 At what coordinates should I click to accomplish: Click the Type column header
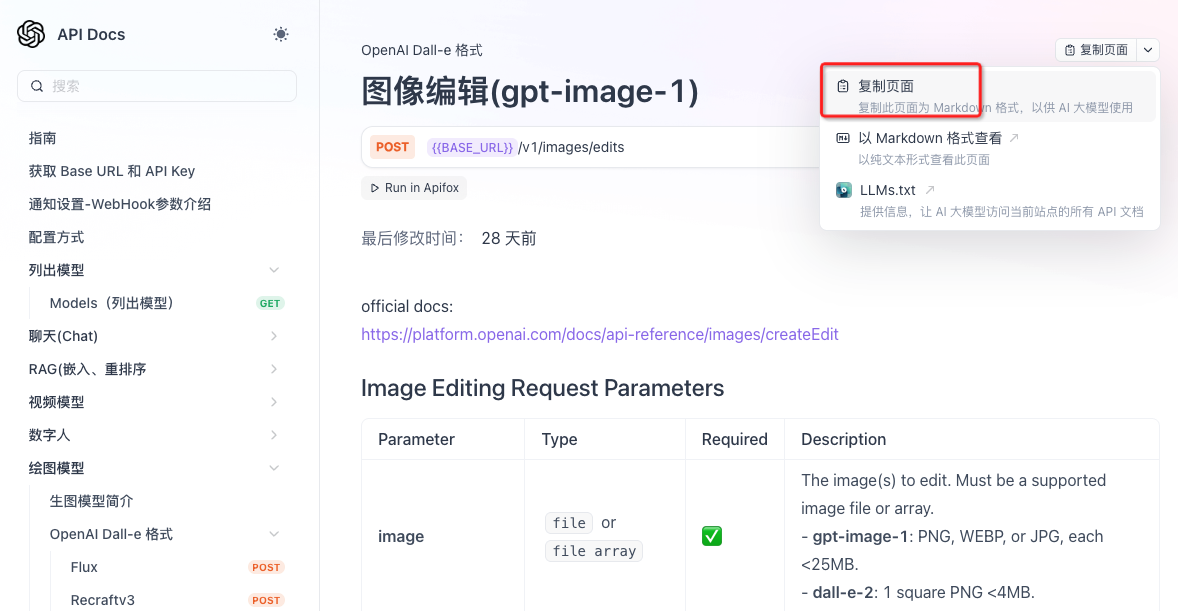coord(560,440)
